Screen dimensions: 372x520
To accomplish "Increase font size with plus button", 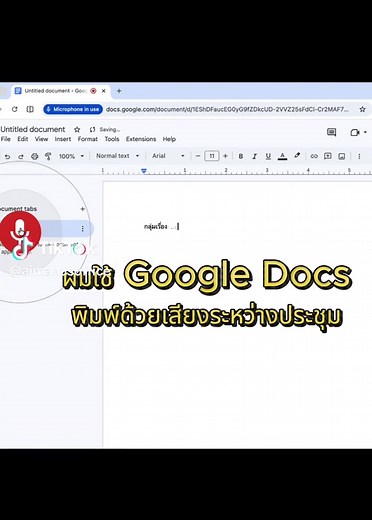I will [225, 156].
